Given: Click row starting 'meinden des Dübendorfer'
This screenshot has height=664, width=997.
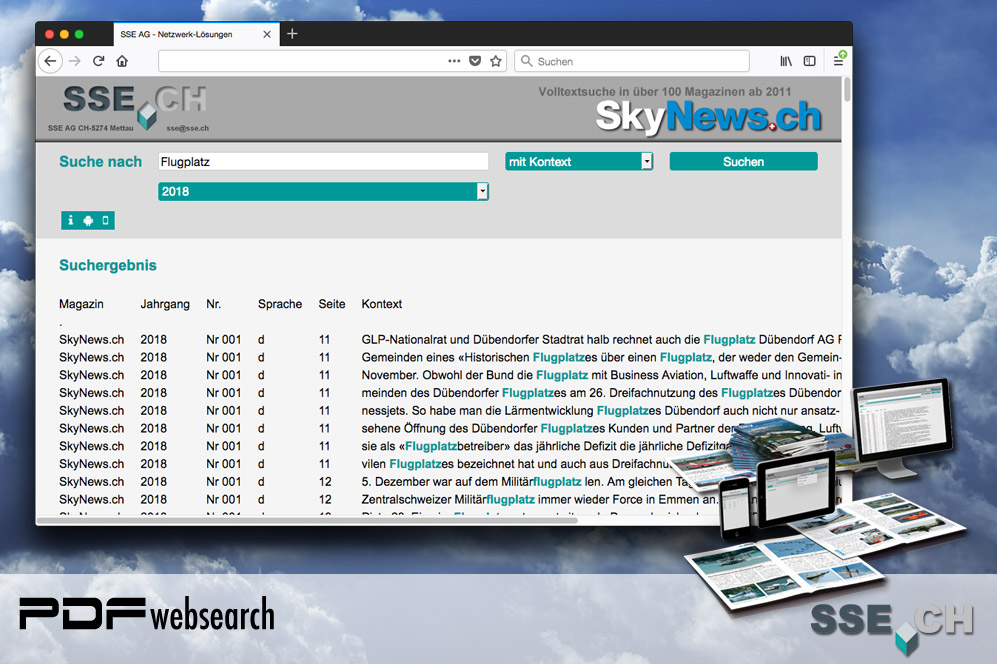Looking at the screenshot, I should click(x=450, y=393).
